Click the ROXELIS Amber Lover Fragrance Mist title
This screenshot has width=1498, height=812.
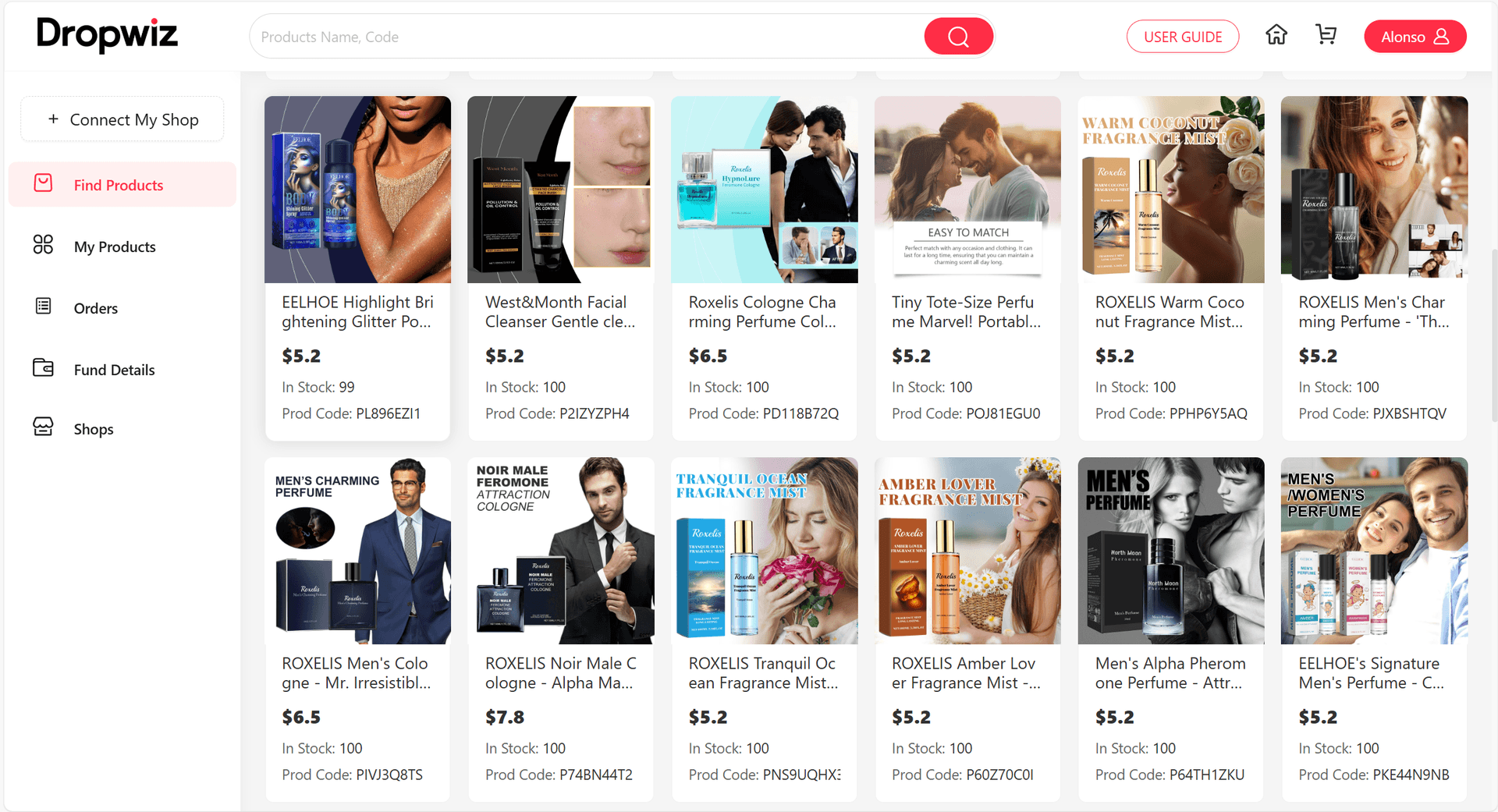click(967, 673)
